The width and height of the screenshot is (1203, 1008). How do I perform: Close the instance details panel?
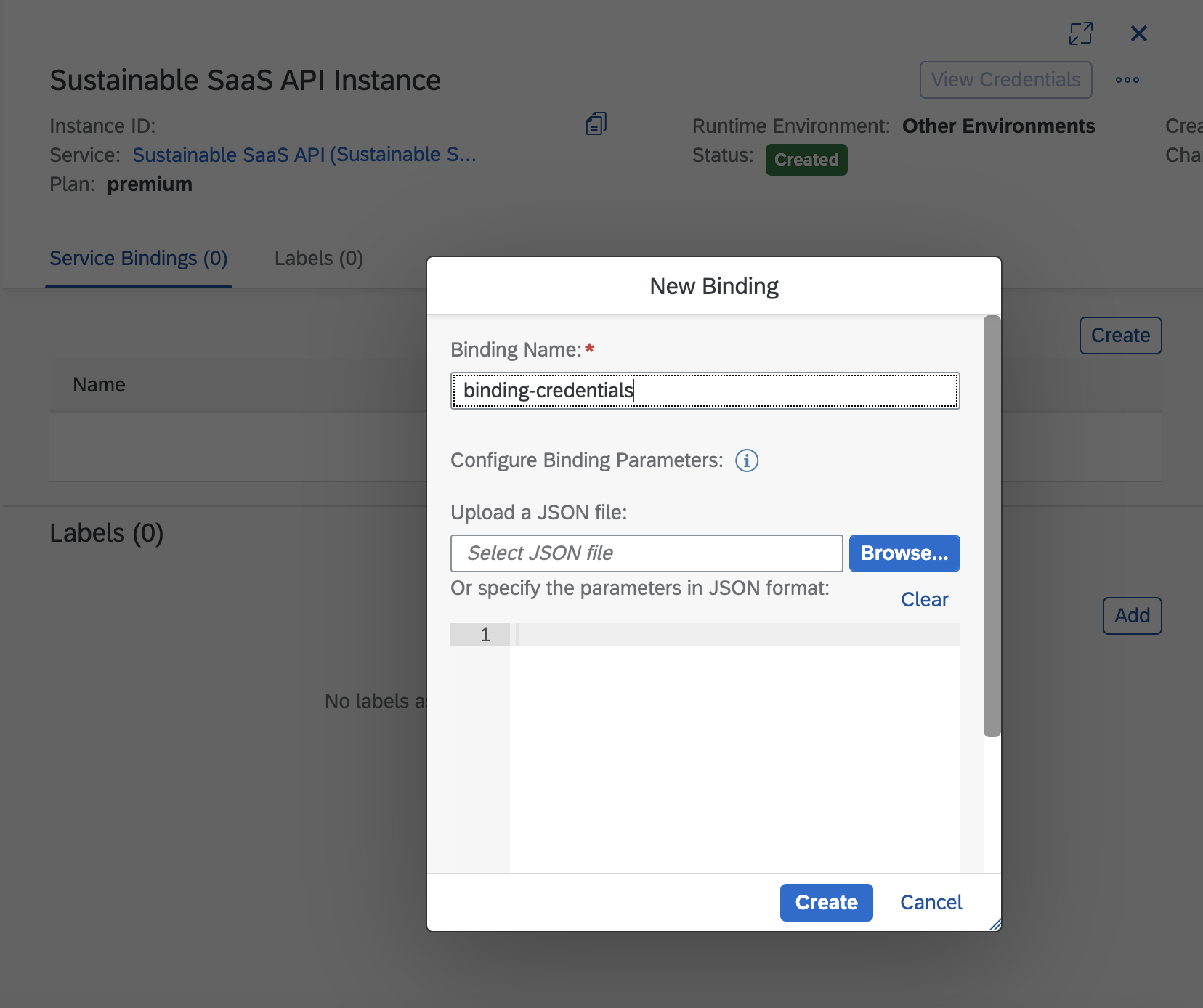pos(1138,33)
